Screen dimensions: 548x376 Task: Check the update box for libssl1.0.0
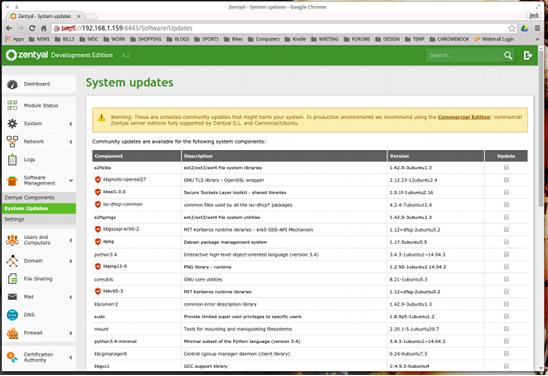pos(506,192)
